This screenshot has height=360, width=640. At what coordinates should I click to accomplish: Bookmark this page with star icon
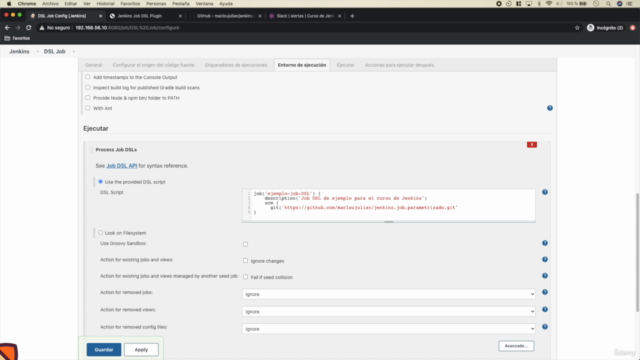coord(577,28)
